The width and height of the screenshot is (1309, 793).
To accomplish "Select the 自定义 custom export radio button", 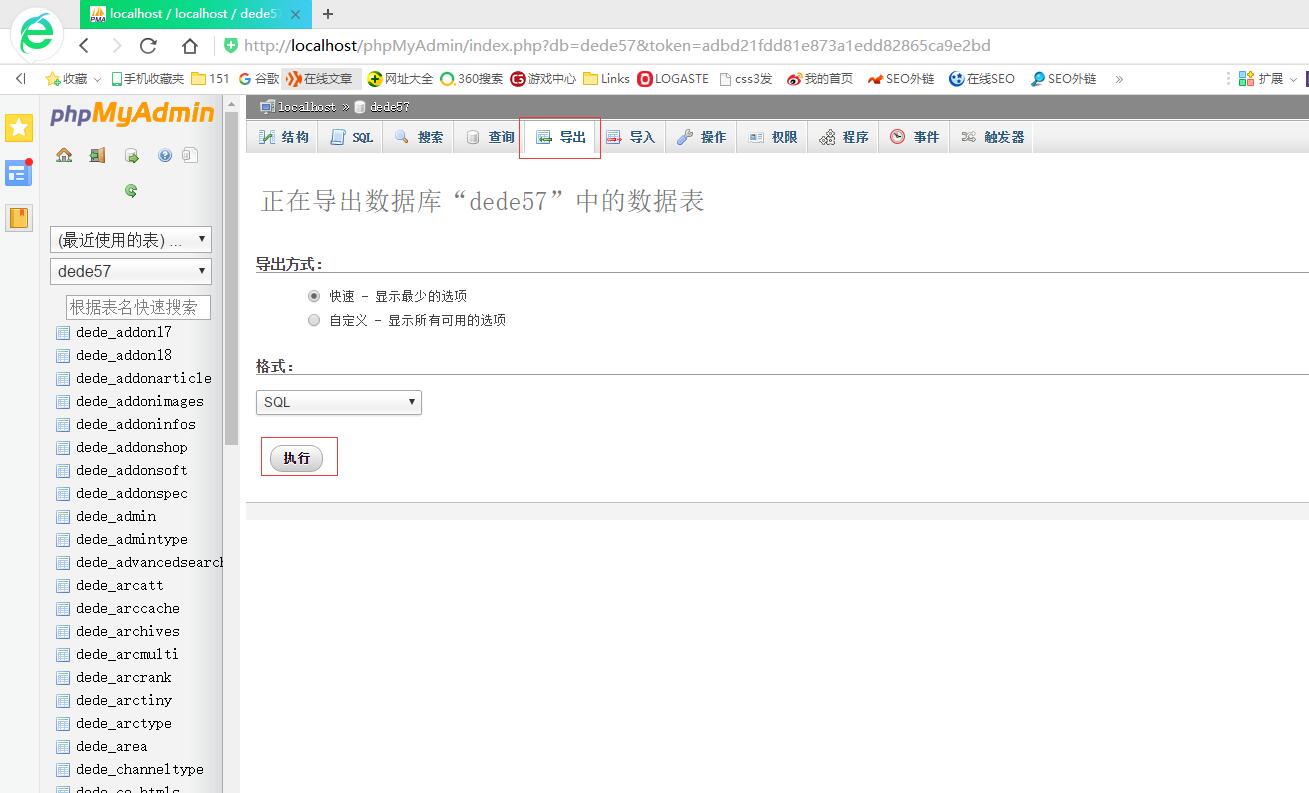I will pos(314,320).
